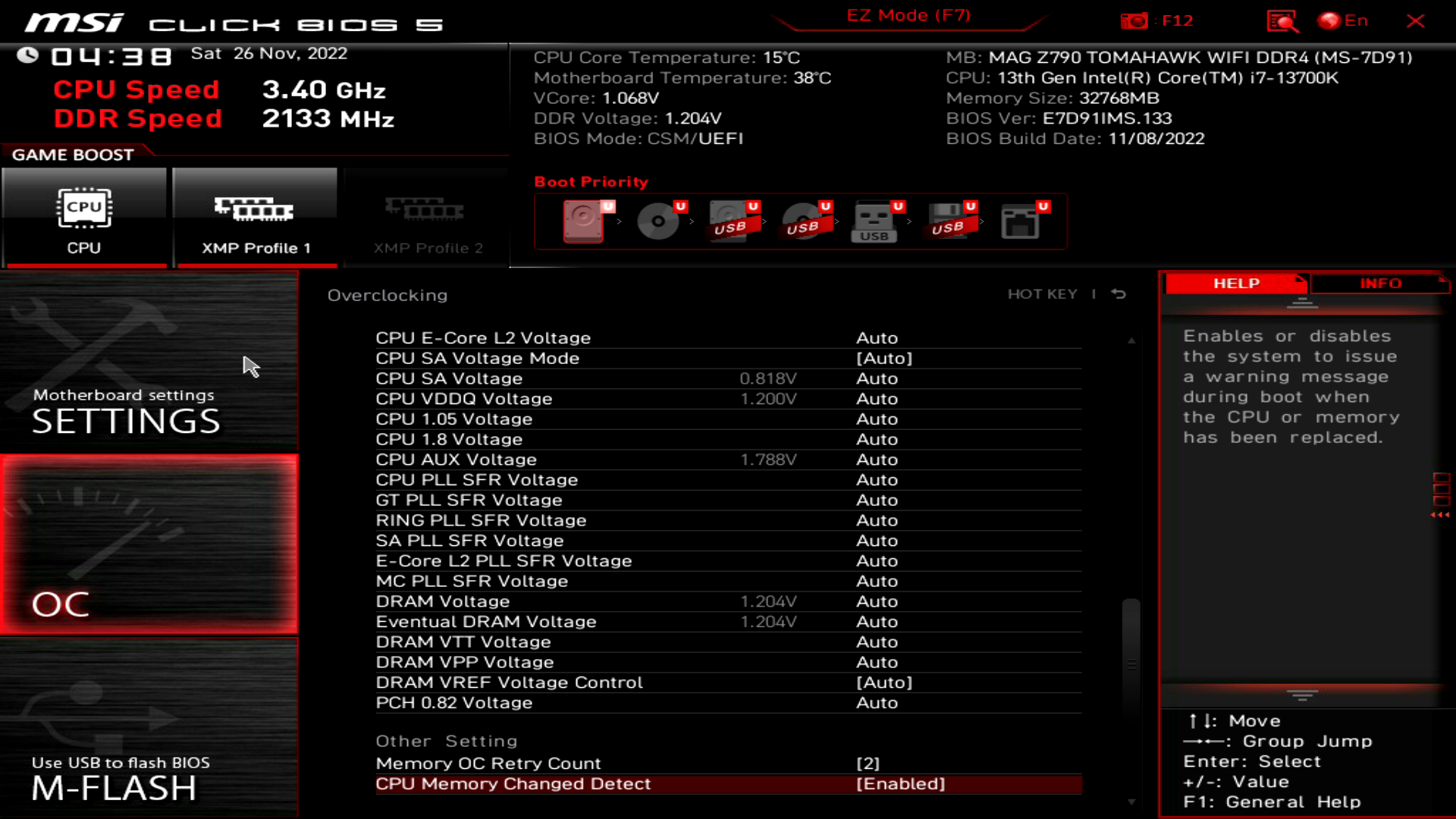Select the first hard disk boot device icon
Screen dimensions: 1456x819
click(x=588, y=221)
